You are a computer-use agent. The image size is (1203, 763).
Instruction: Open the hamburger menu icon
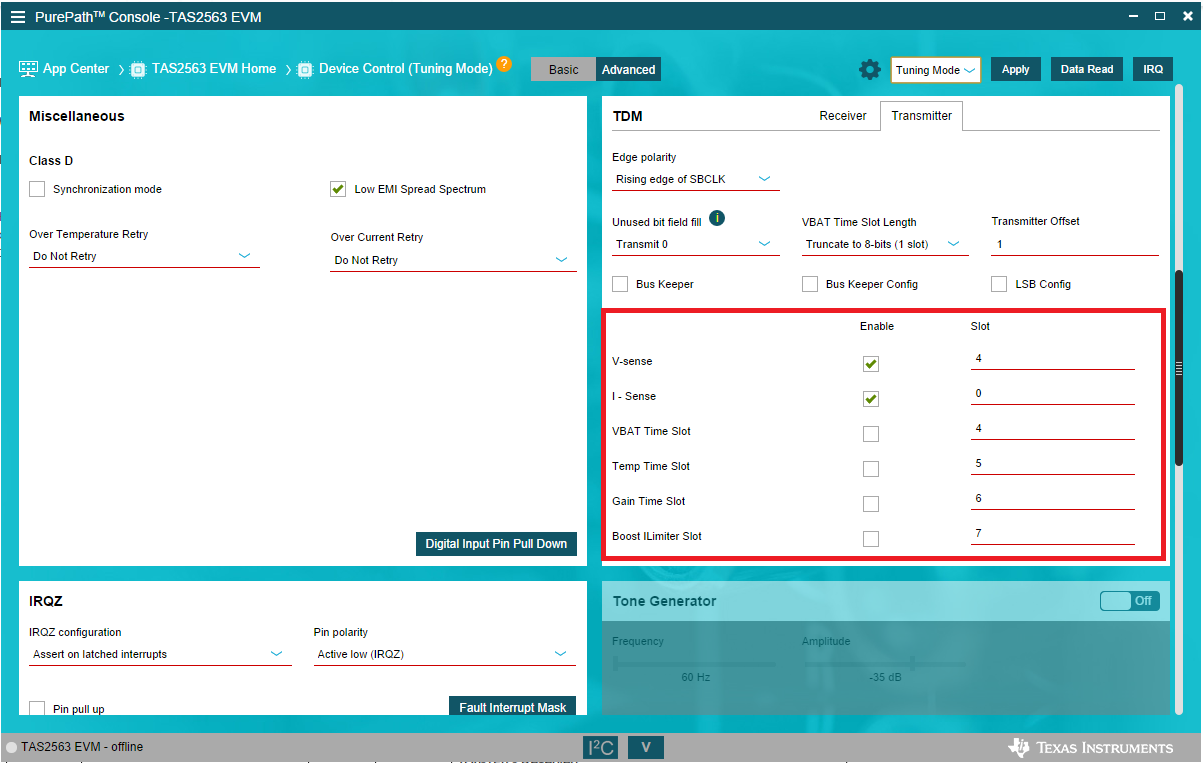pyautogui.click(x=18, y=17)
